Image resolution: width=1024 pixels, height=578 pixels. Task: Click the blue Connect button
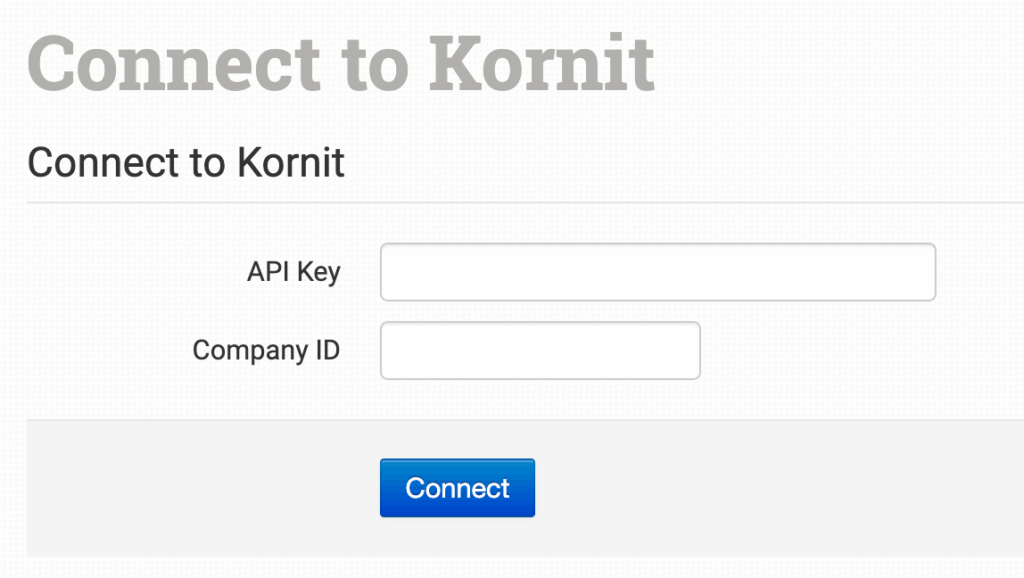point(457,488)
